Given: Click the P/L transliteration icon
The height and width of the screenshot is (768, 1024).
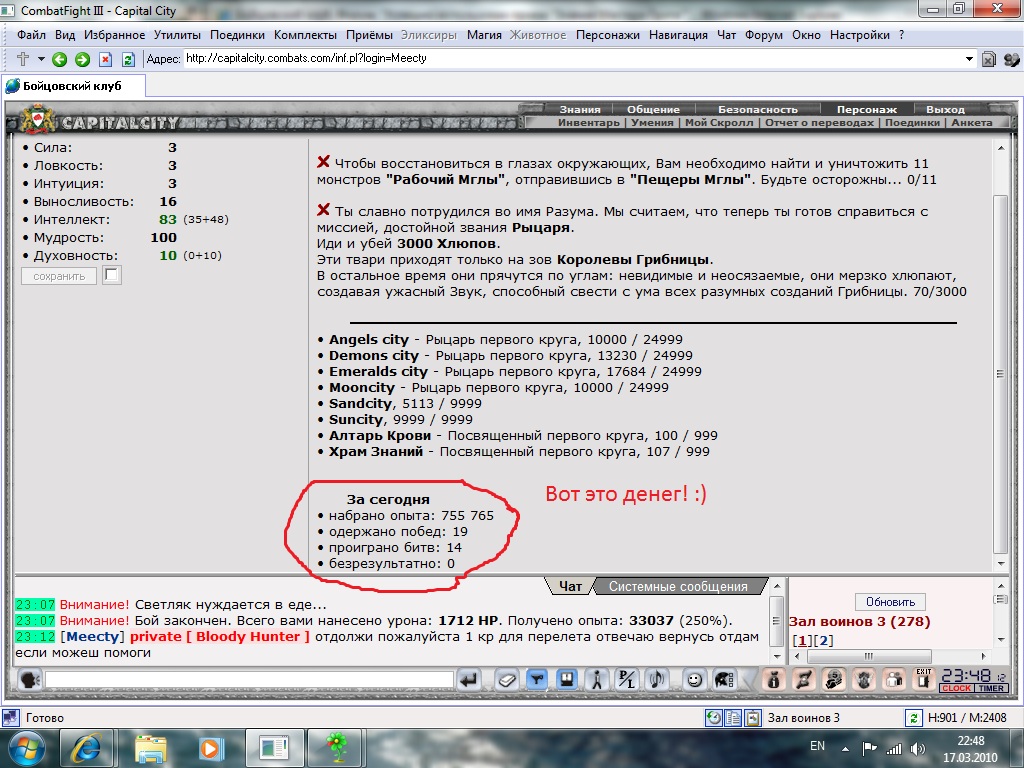Looking at the screenshot, I should pos(626,680).
